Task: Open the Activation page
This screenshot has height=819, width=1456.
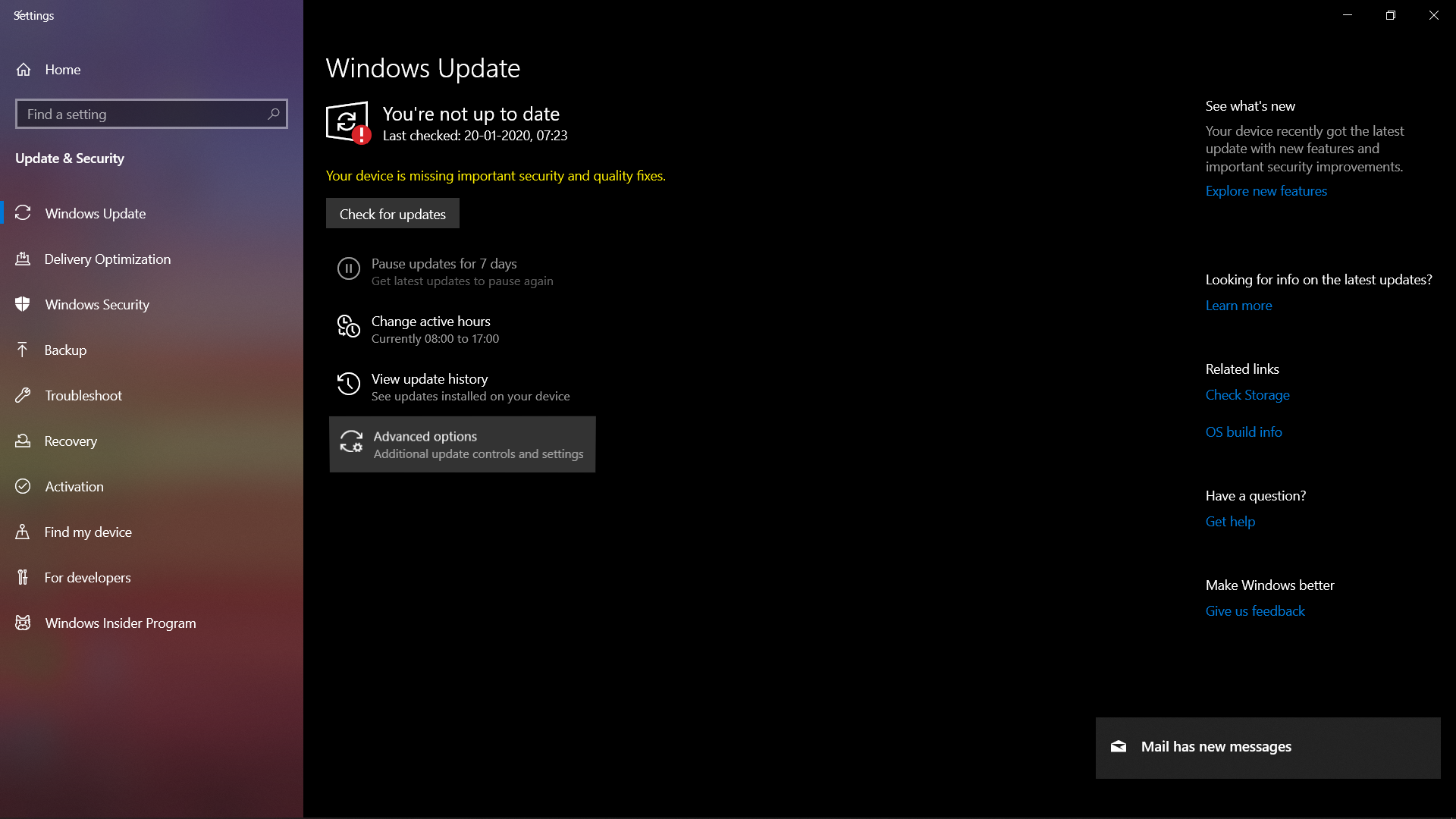Action: click(152, 486)
